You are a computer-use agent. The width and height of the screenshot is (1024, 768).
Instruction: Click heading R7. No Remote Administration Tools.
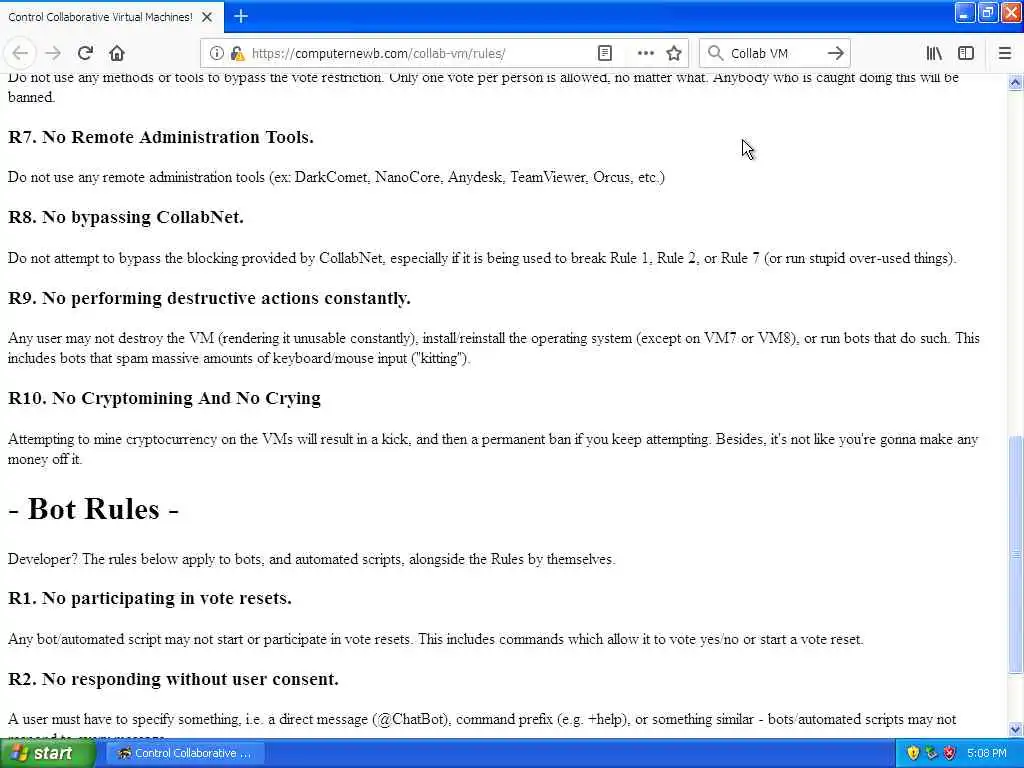(x=161, y=137)
